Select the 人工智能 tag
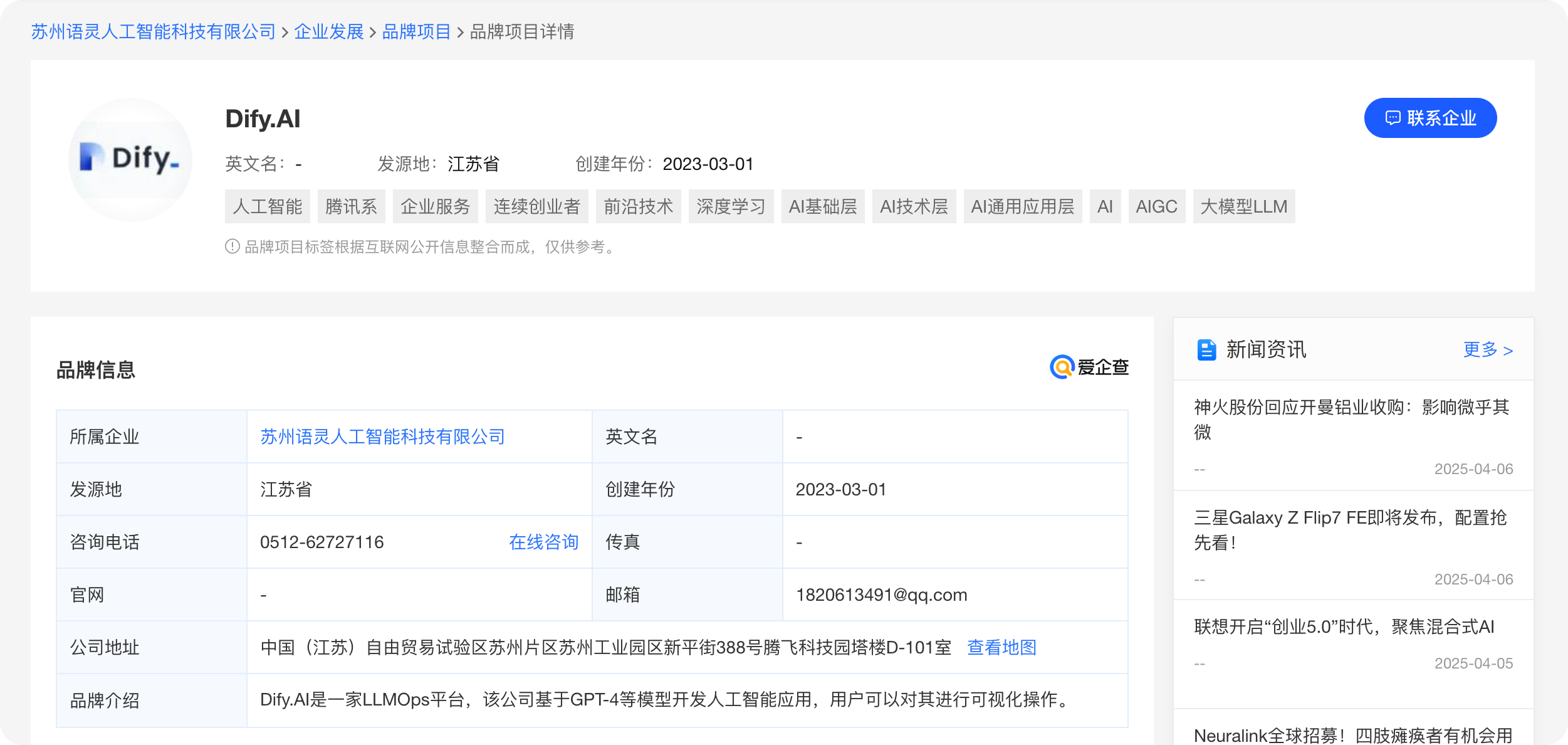The height and width of the screenshot is (745, 1568). tap(267, 206)
